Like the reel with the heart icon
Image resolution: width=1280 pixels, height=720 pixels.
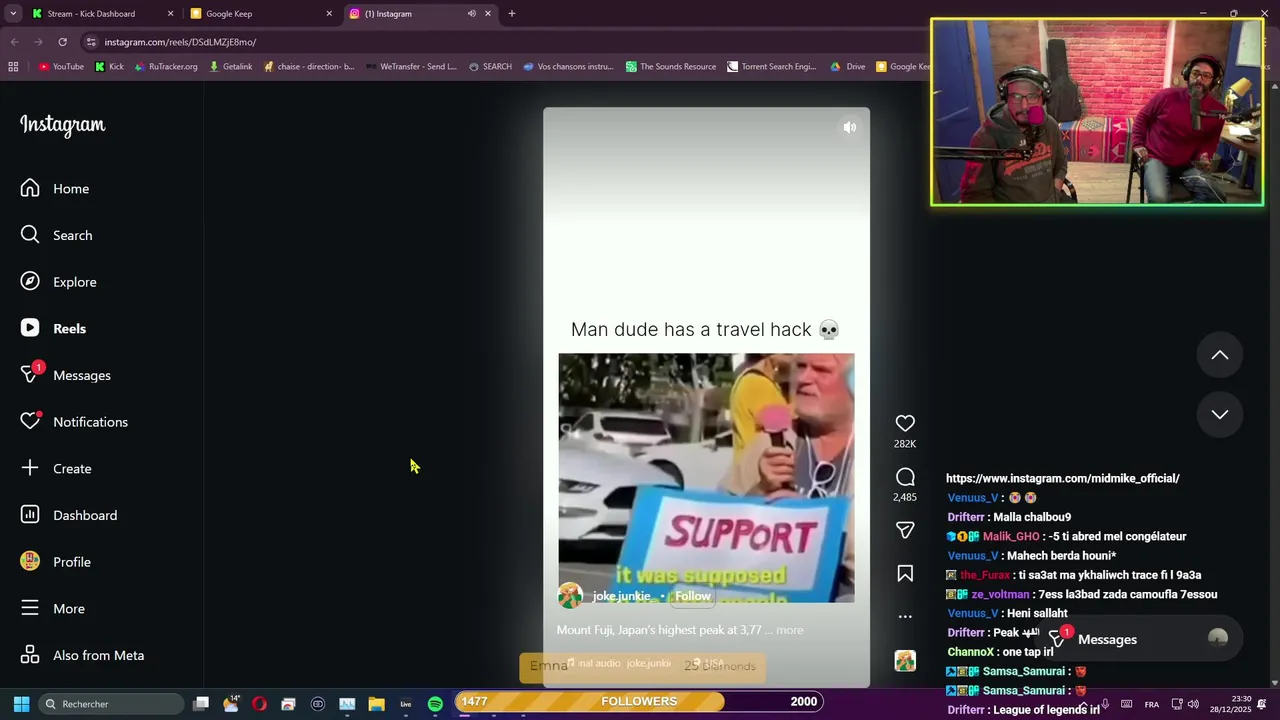[905, 423]
